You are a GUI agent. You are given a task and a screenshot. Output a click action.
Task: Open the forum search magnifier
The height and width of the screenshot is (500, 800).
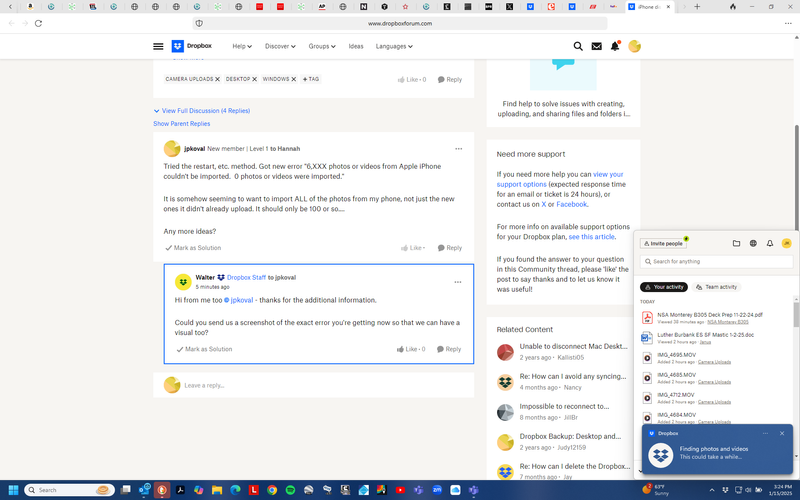click(x=578, y=46)
